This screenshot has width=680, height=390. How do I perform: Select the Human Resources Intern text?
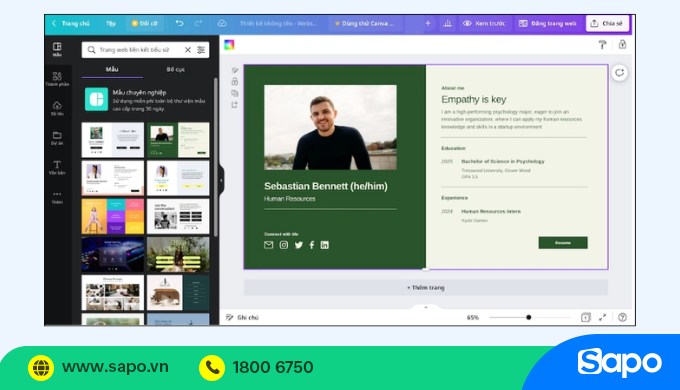(x=491, y=211)
